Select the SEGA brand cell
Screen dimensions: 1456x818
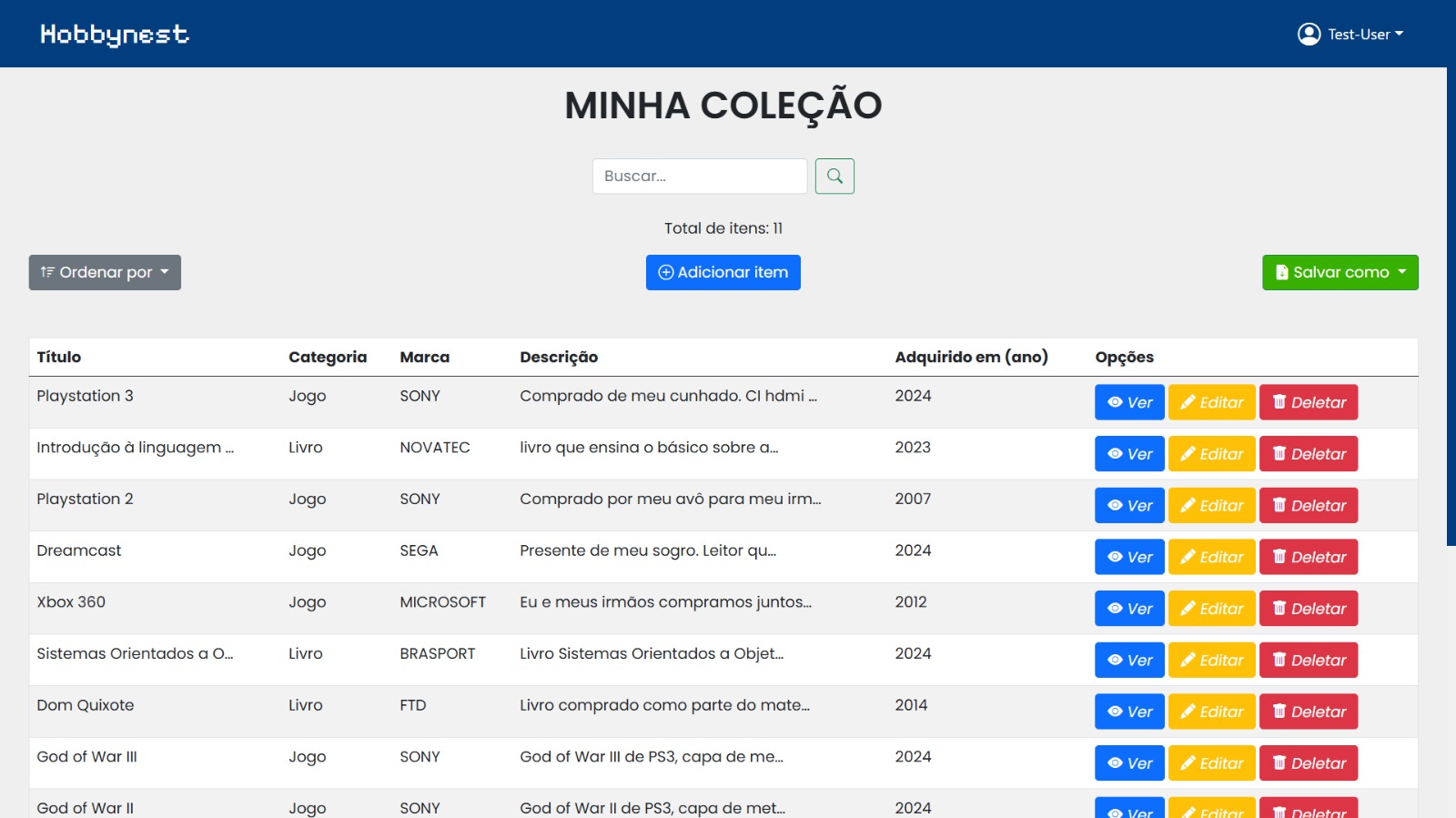[x=419, y=550]
